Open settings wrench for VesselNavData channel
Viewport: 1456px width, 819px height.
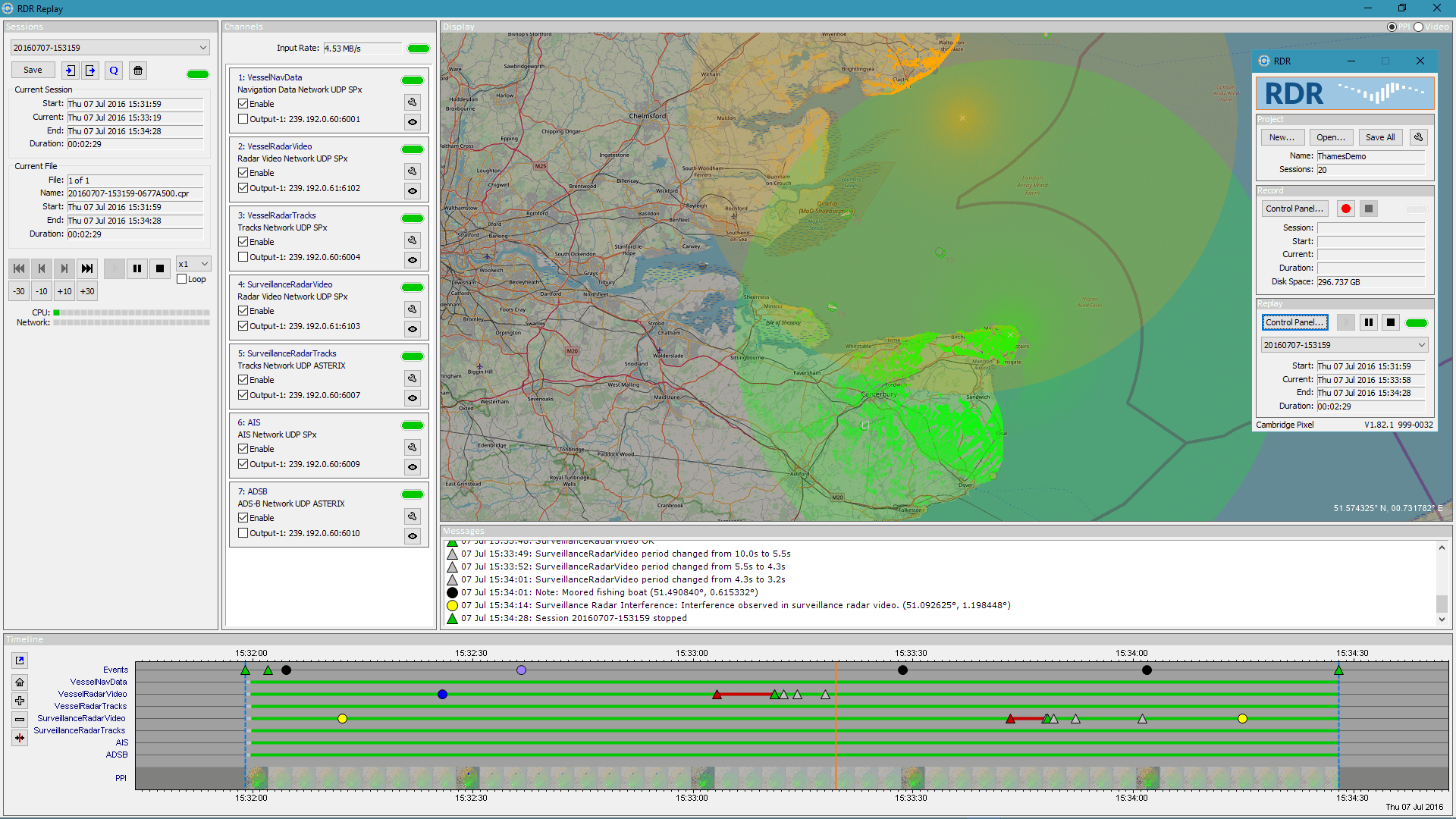[412, 102]
